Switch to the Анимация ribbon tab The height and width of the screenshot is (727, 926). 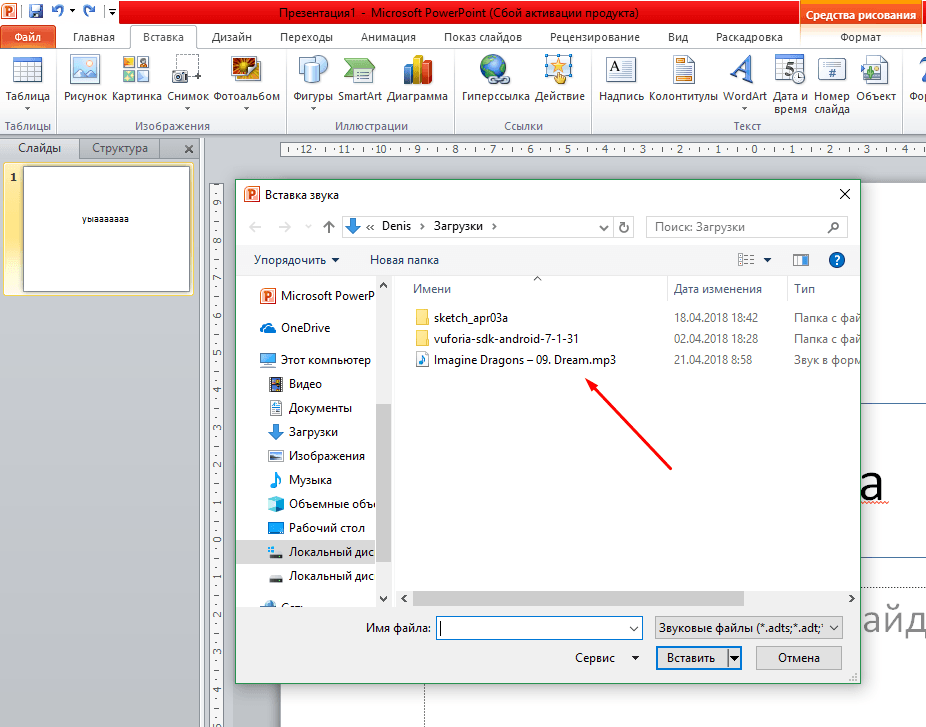(x=388, y=37)
